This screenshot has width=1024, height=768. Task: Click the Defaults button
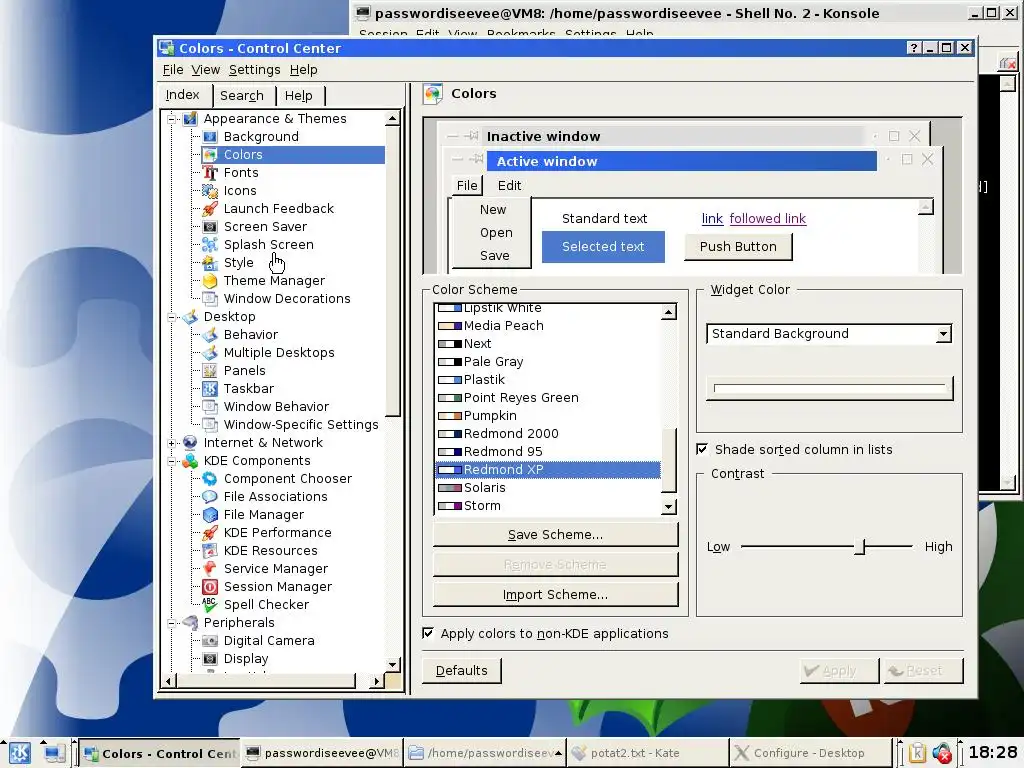click(x=461, y=671)
